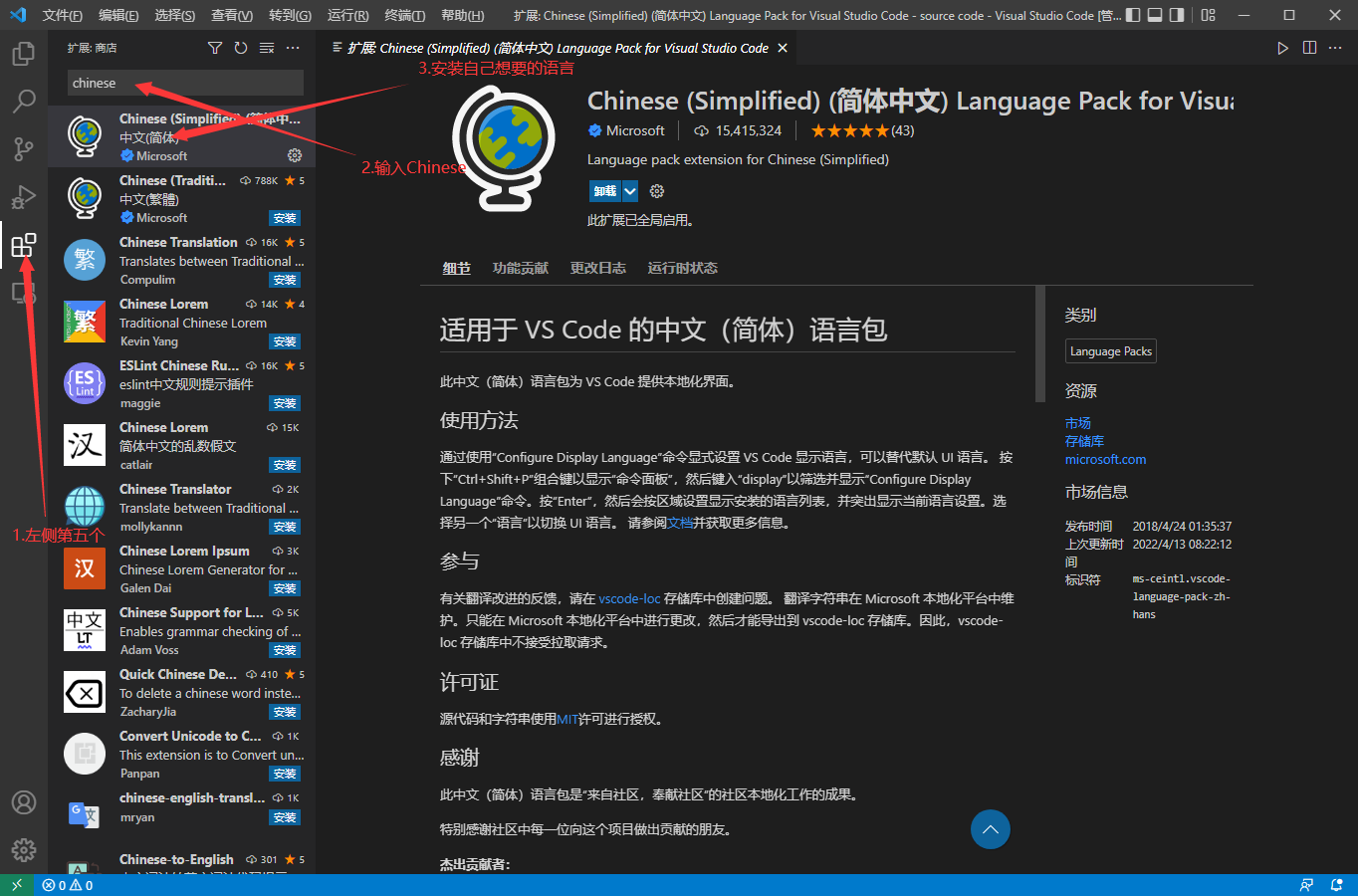The height and width of the screenshot is (896, 1358).
Task: Install Chinese (Traditional) language pack
Action: pyautogui.click(x=285, y=218)
